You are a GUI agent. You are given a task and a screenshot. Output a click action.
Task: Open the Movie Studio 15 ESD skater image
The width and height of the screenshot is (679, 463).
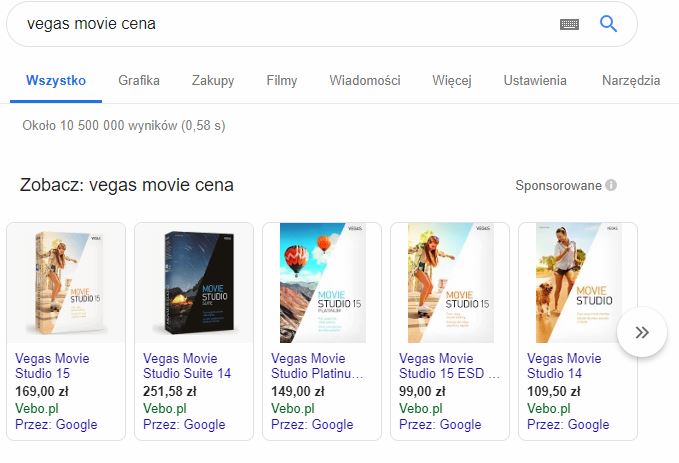click(x=450, y=283)
